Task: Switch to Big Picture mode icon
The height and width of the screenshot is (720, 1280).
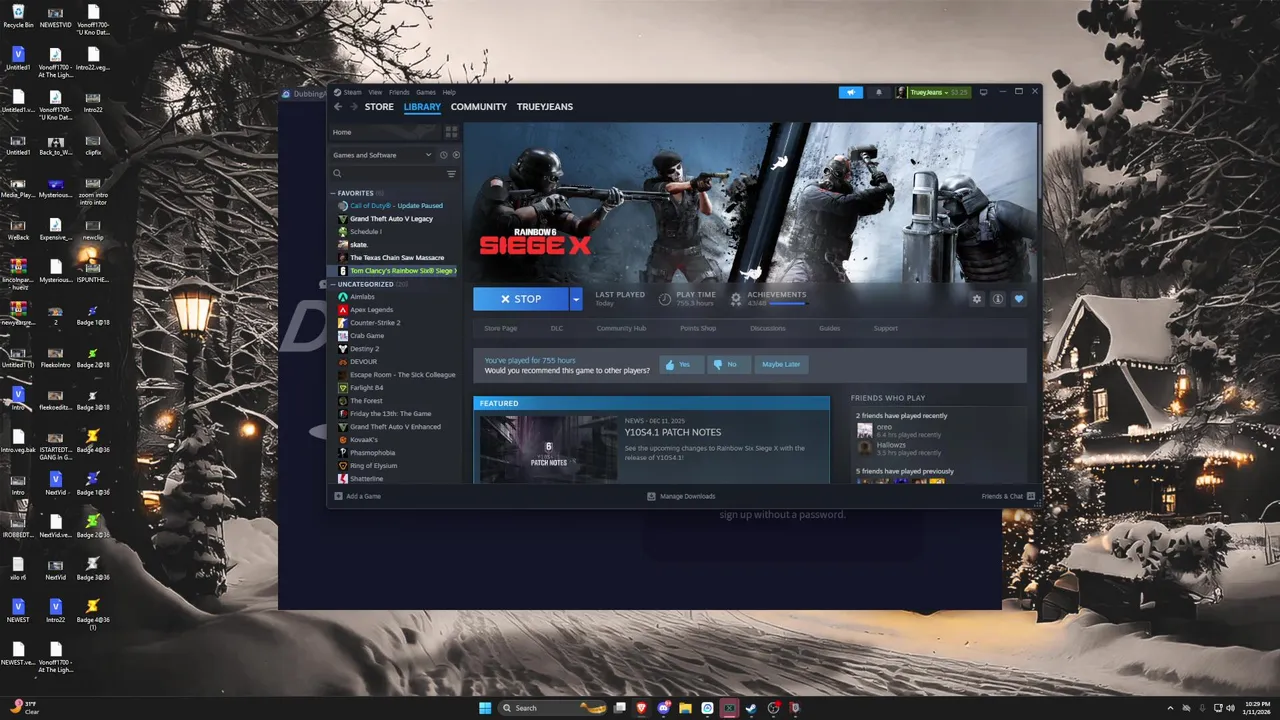Action: click(x=983, y=92)
